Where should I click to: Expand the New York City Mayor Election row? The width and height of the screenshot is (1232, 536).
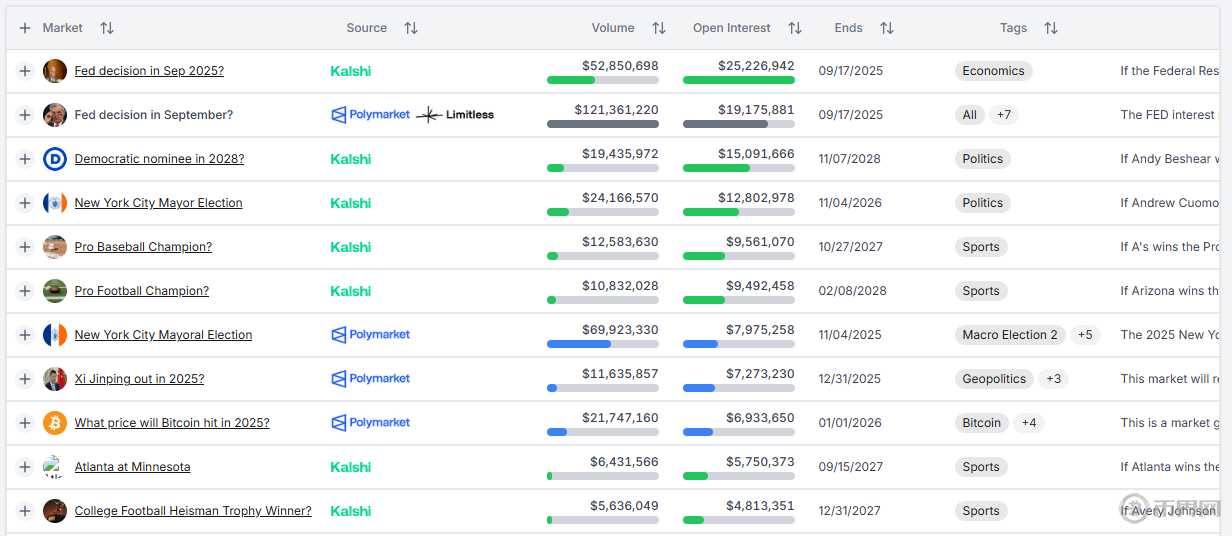pos(25,203)
